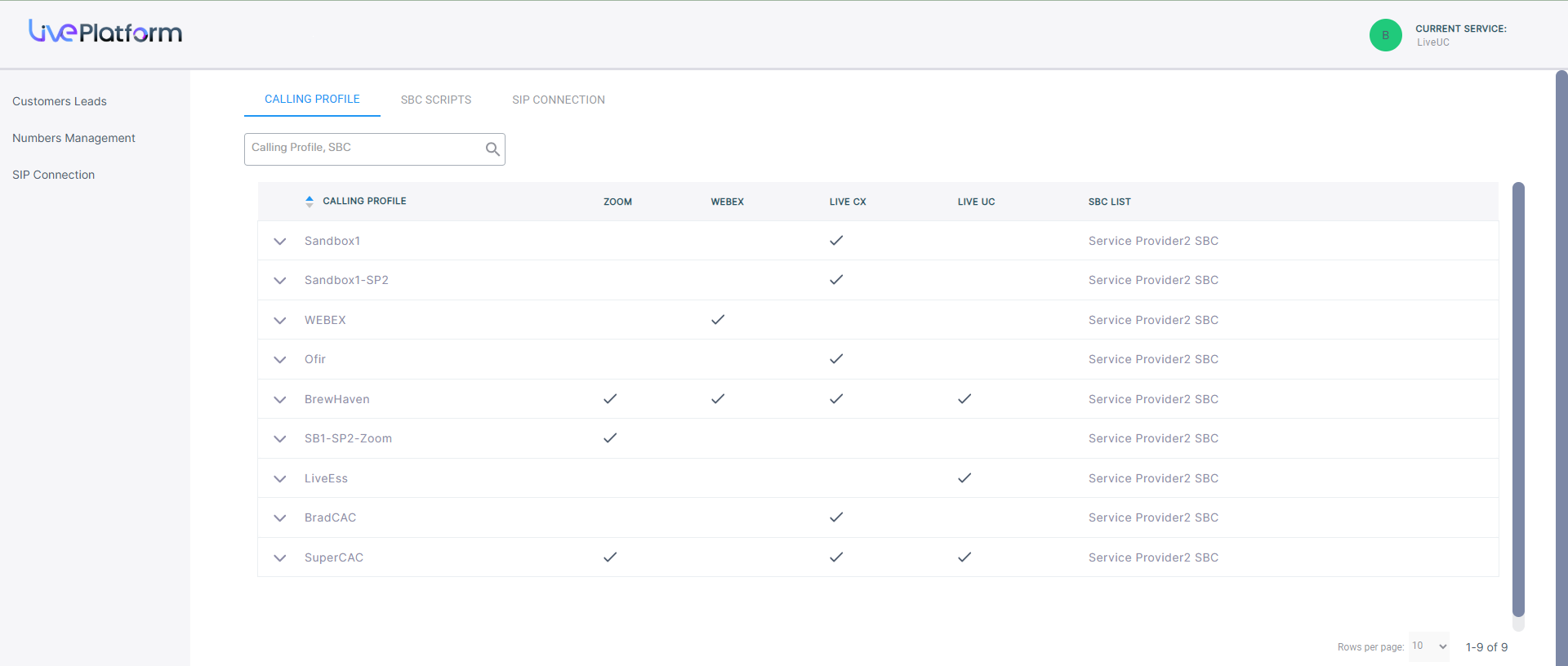Click BrewHaven Webex checkmark
The height and width of the screenshot is (666, 1568).
[718, 399]
